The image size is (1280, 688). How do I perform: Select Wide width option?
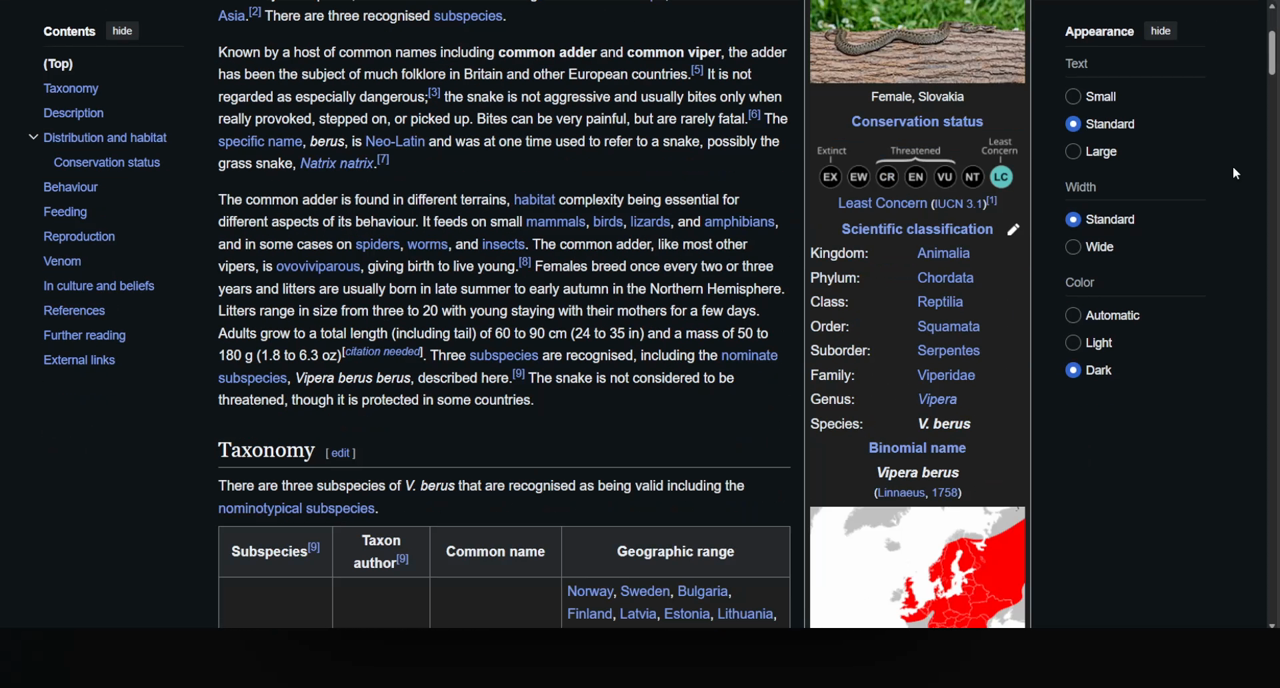click(1073, 247)
